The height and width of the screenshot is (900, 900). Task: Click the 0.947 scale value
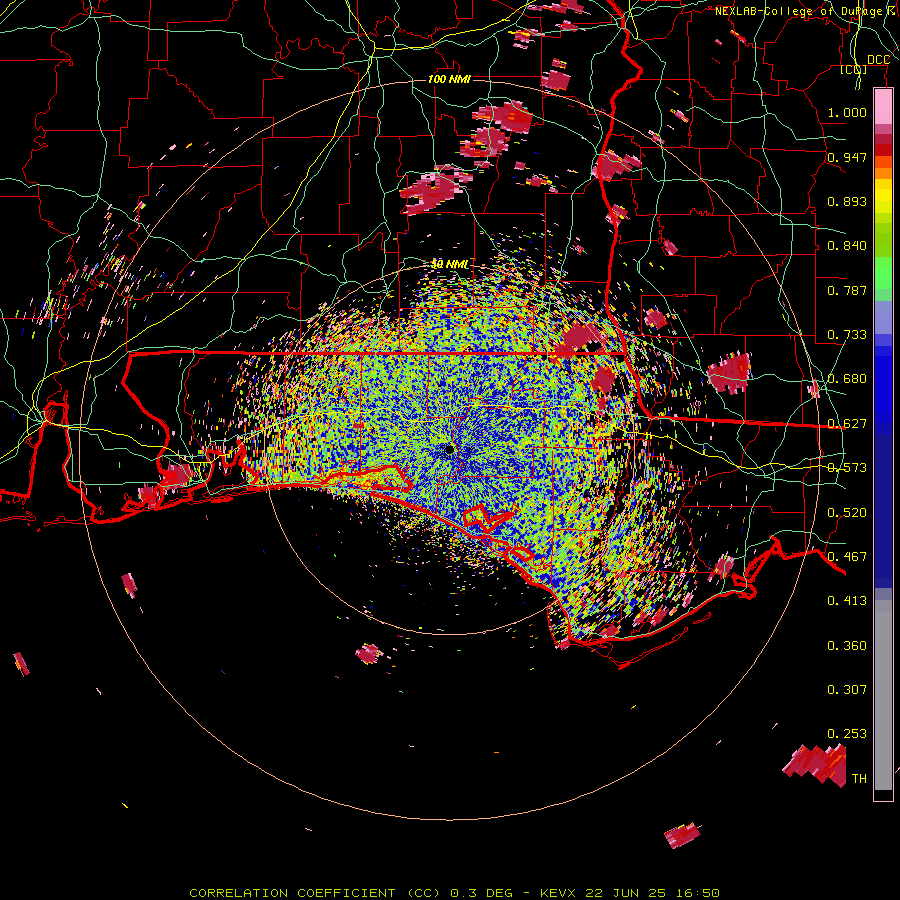coord(847,157)
